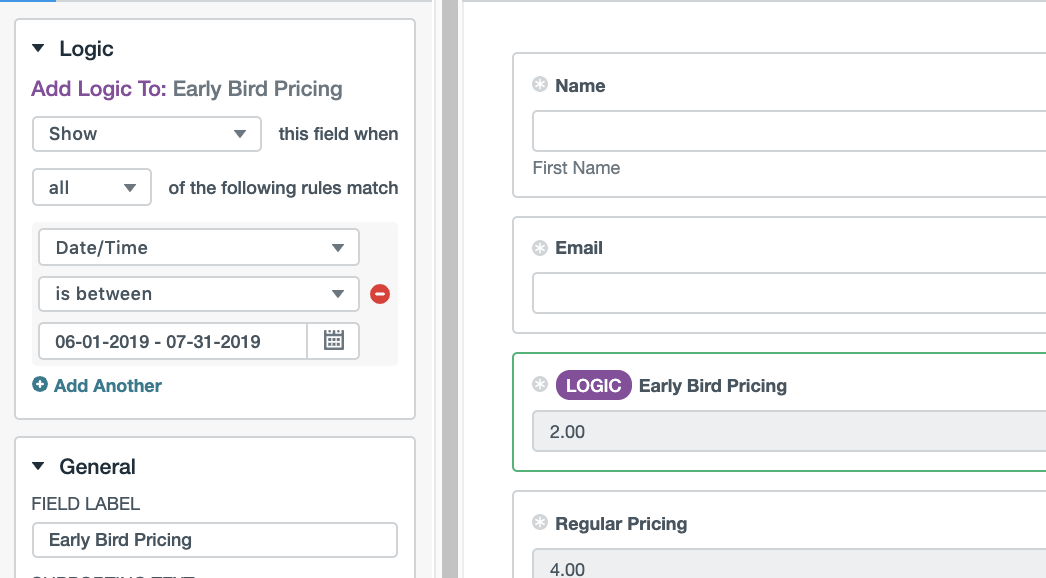Click the Add Another link
Screen dimensions: 1046x578
[x=105, y=385]
